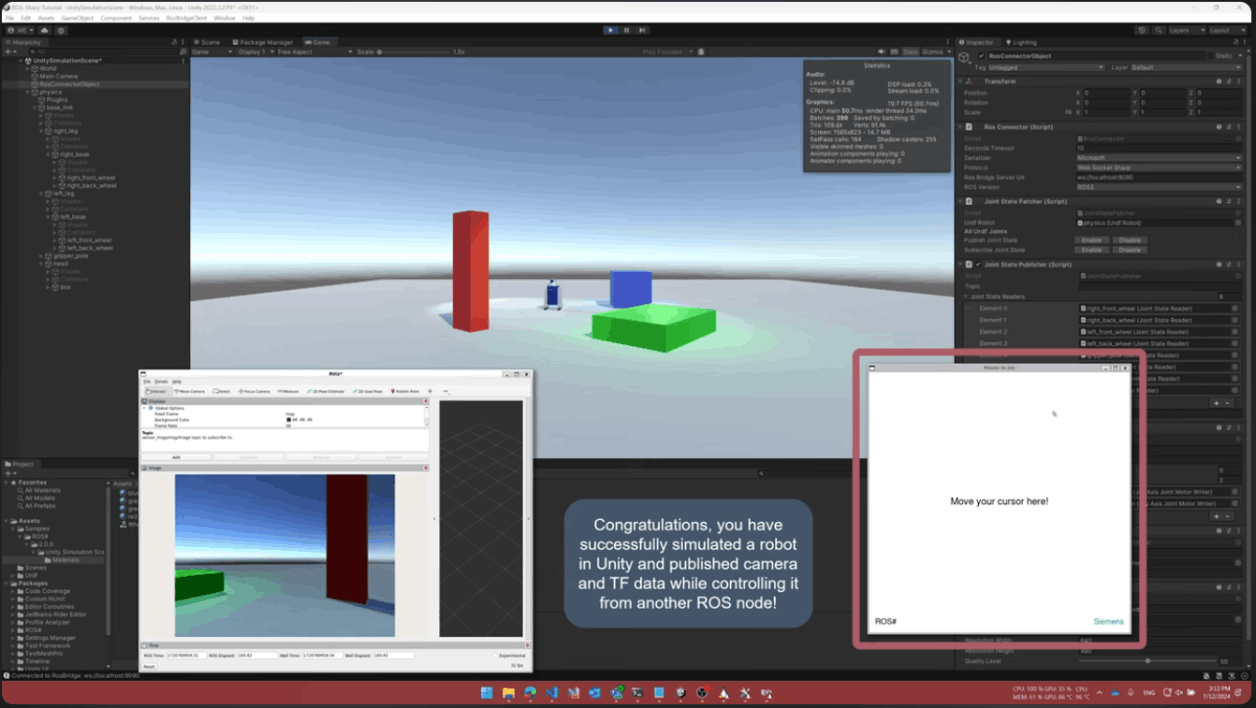Screen dimensions: 1256x708
Task: Click the Play button in Unity toolbar
Action: 611,30
